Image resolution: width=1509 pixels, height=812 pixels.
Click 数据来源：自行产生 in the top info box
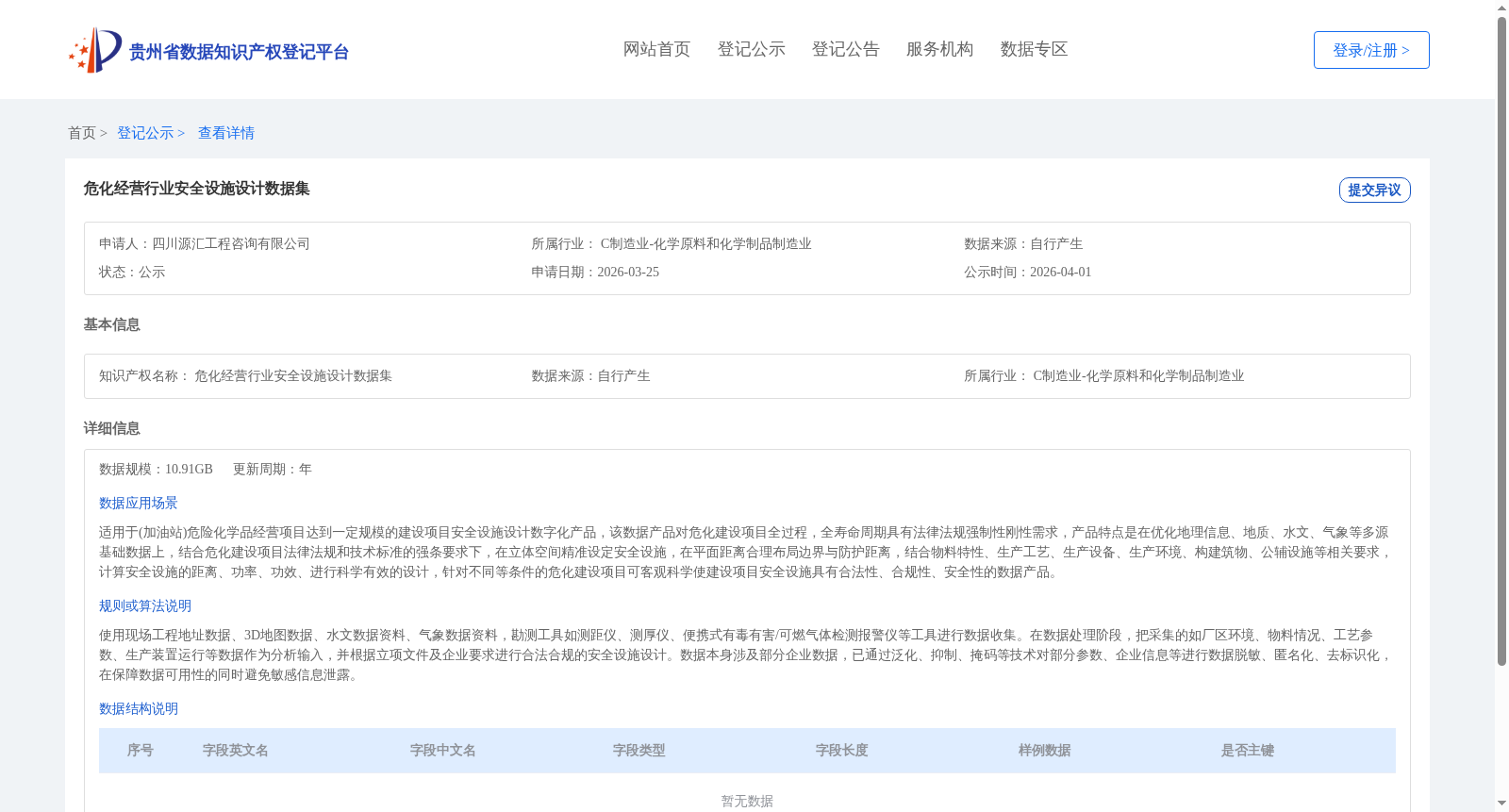pyautogui.click(x=1023, y=243)
